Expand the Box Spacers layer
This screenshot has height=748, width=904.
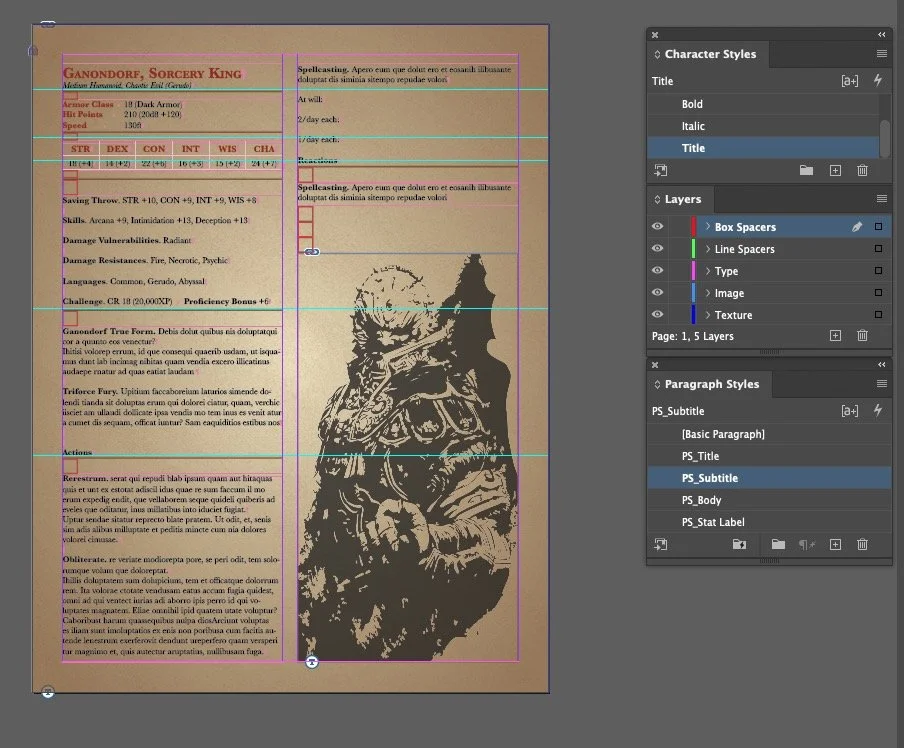[x=707, y=227]
